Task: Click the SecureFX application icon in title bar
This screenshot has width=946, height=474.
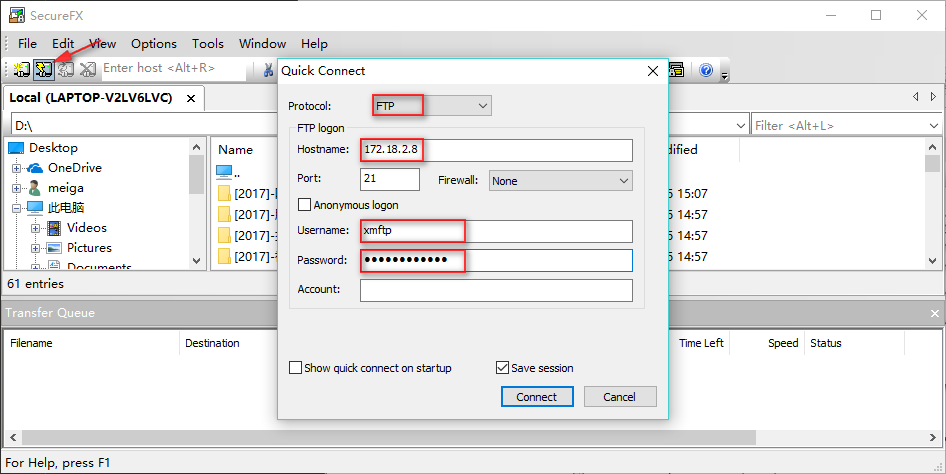Action: tap(16, 15)
